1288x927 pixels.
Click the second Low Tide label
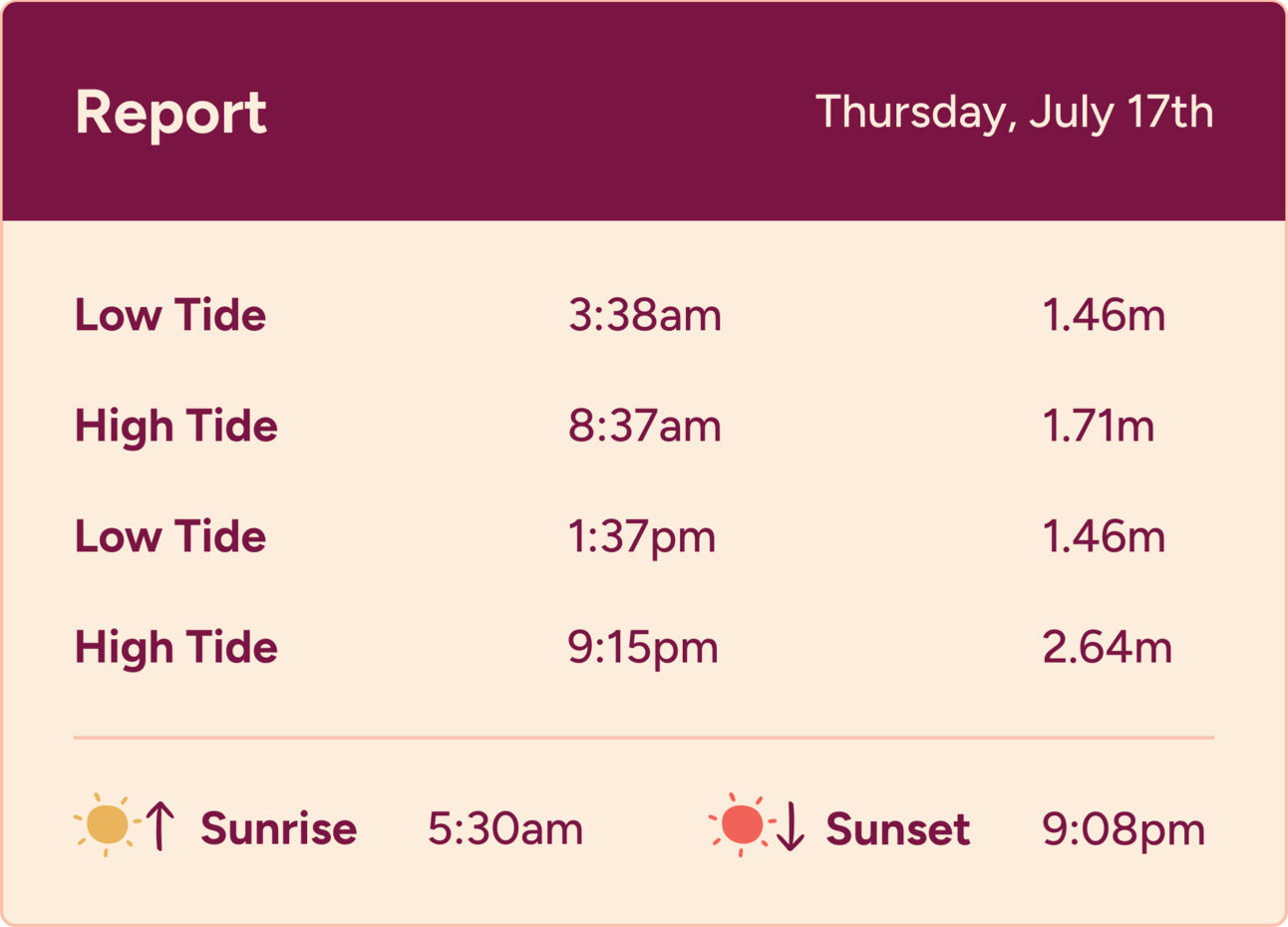pyautogui.click(x=170, y=536)
